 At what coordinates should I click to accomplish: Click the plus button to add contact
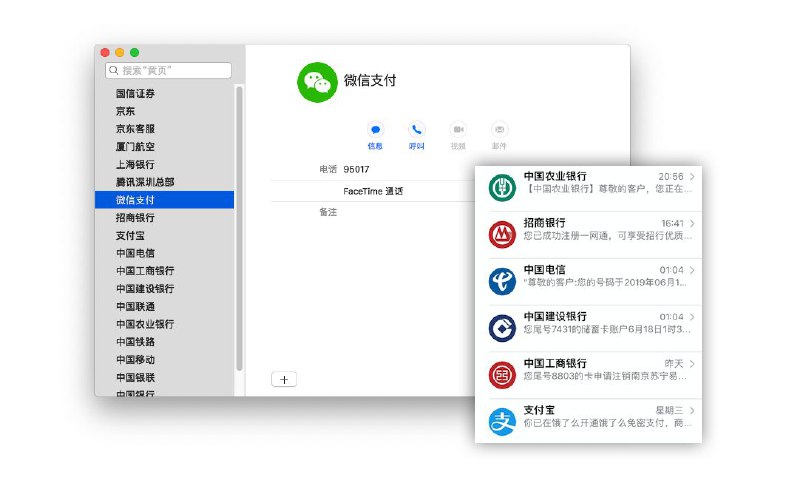click(284, 379)
